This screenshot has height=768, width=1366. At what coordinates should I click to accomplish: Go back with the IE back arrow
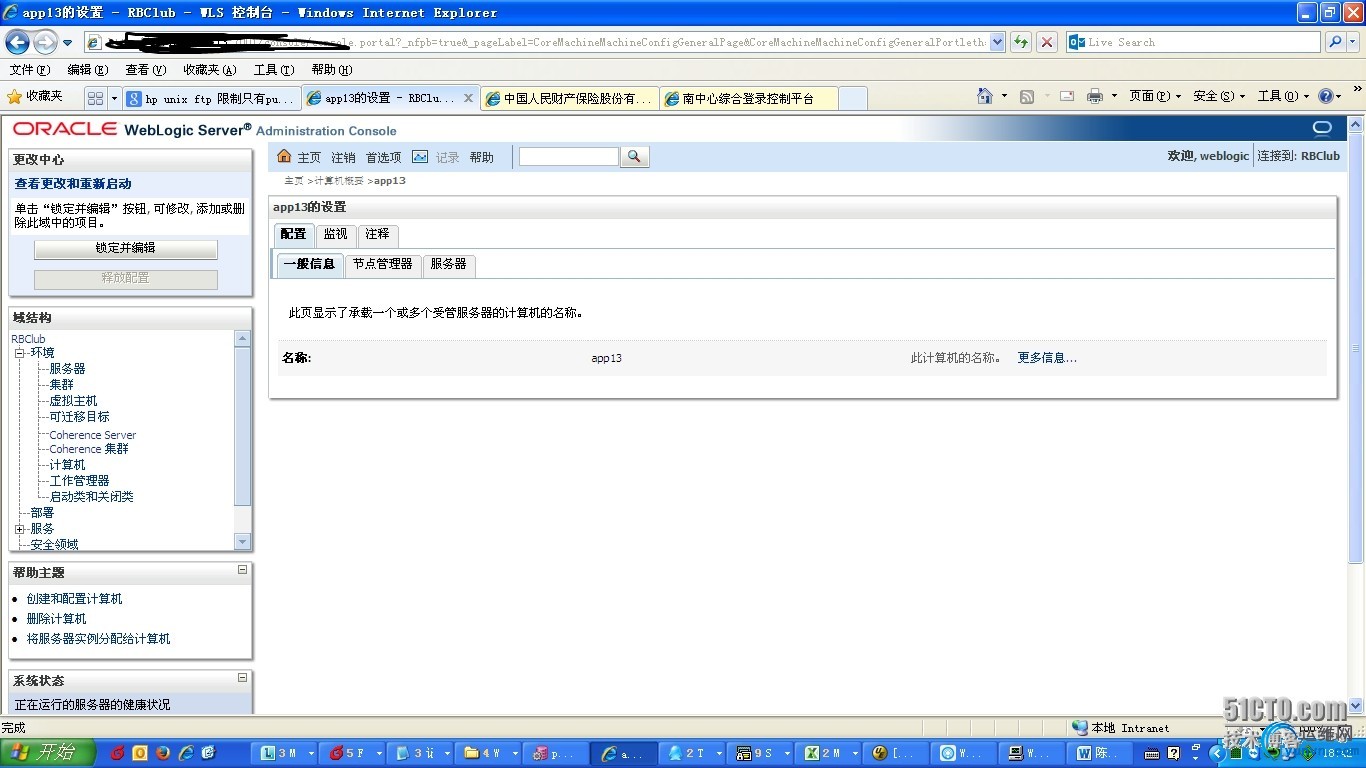tap(17, 42)
